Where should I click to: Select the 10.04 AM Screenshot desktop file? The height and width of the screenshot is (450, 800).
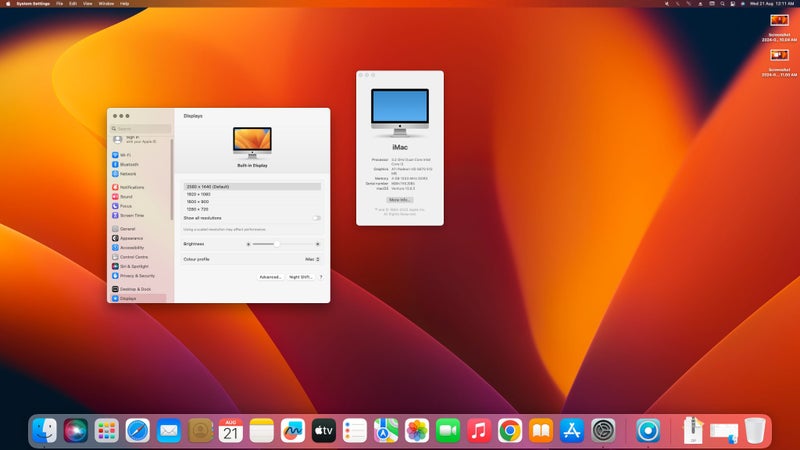click(779, 28)
